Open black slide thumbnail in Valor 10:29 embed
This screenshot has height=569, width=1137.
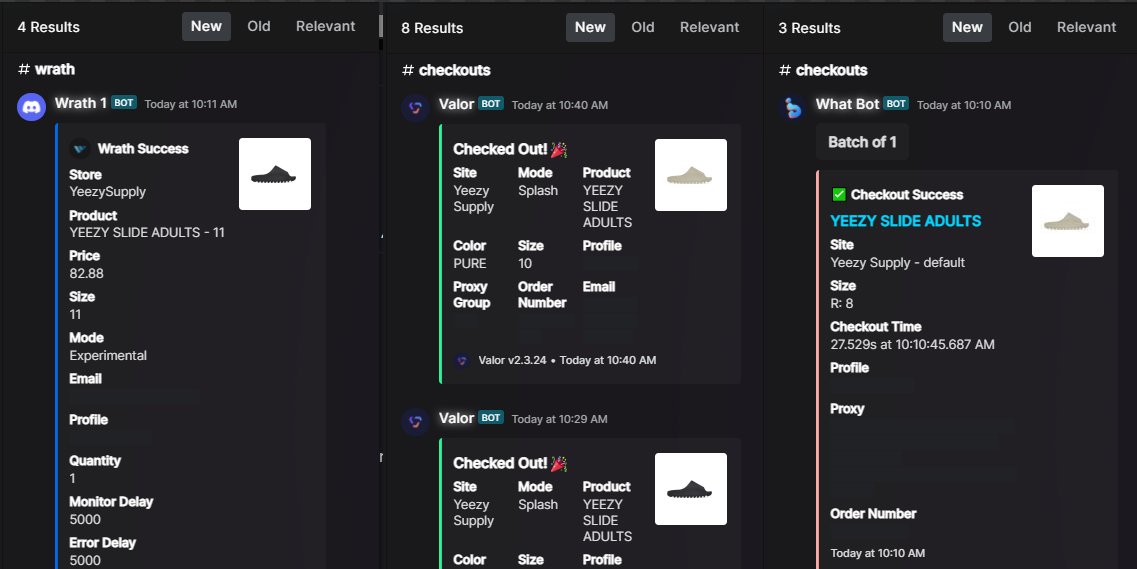click(x=691, y=489)
